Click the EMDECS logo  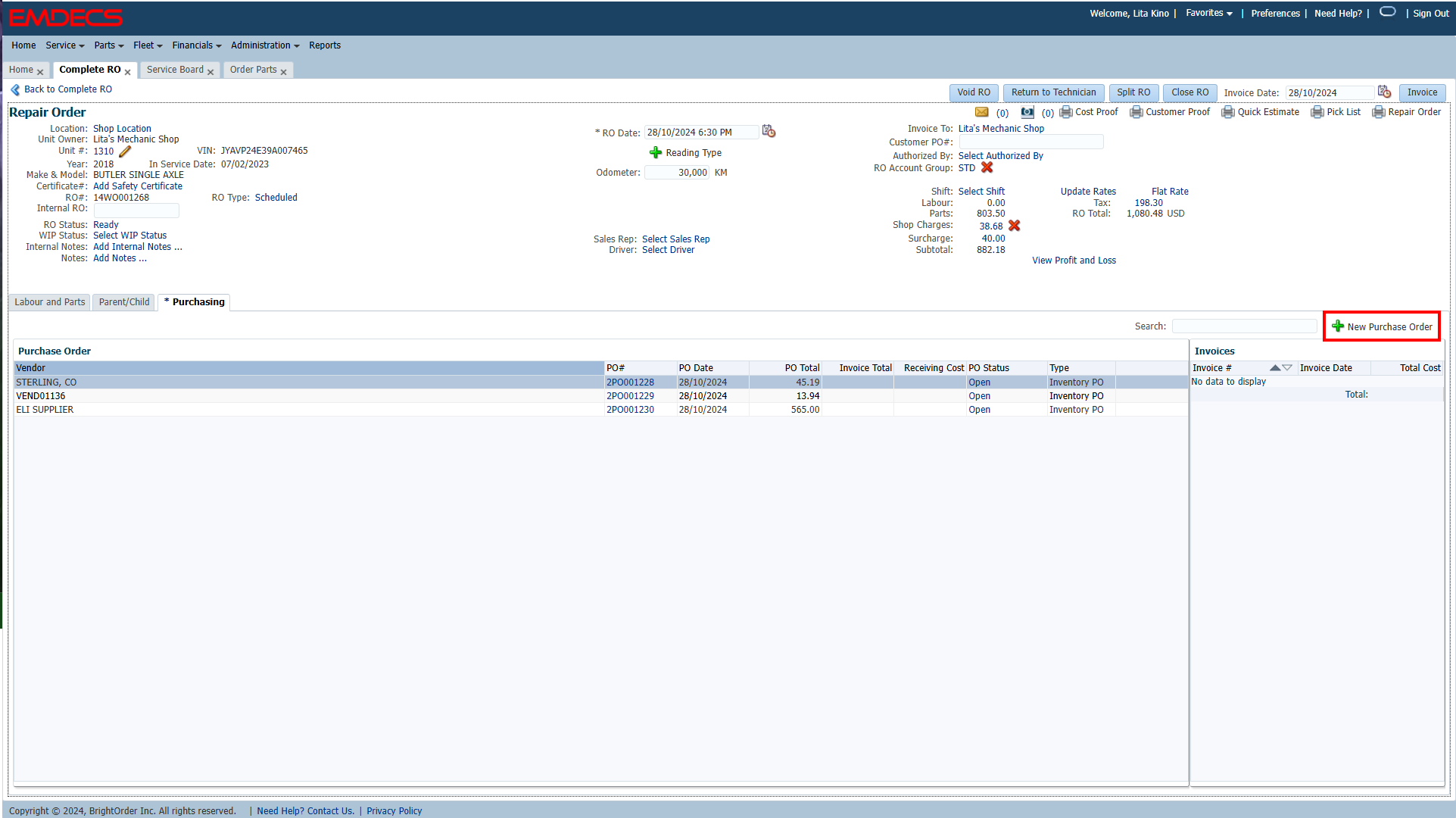pos(66,17)
